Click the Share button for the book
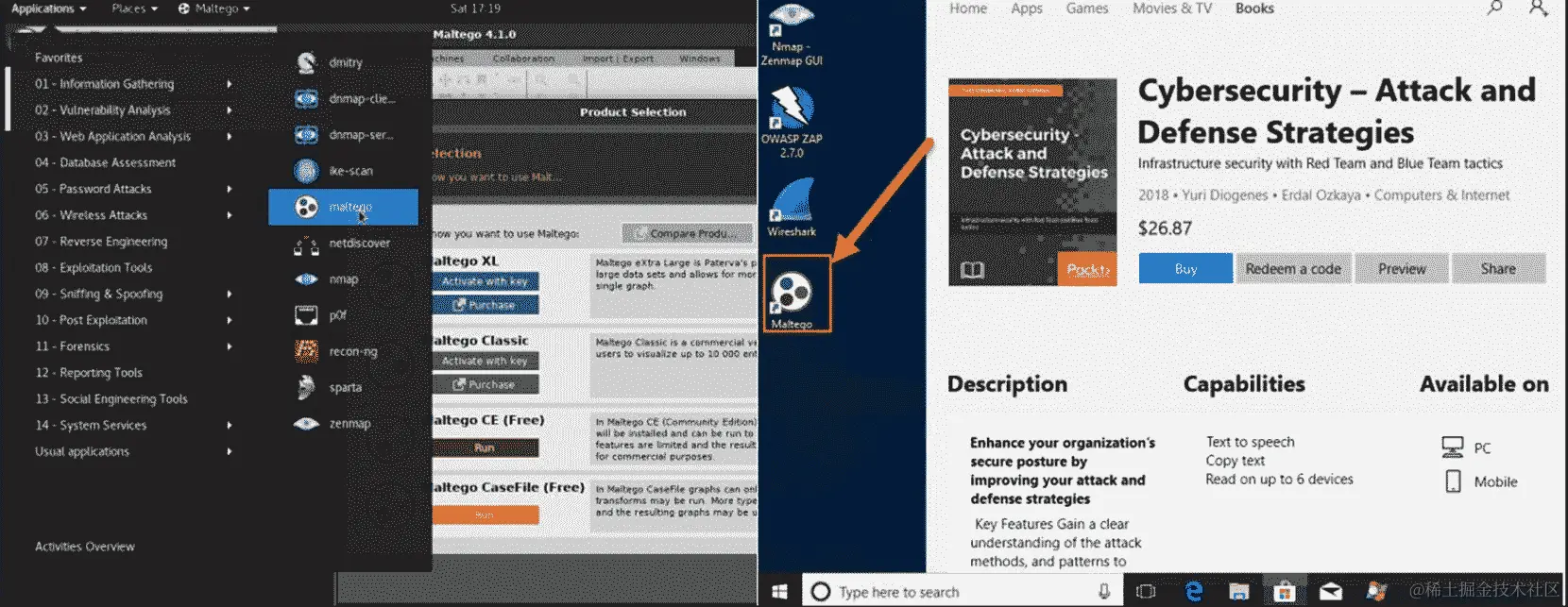This screenshot has width=1568, height=607. pyautogui.click(x=1498, y=269)
